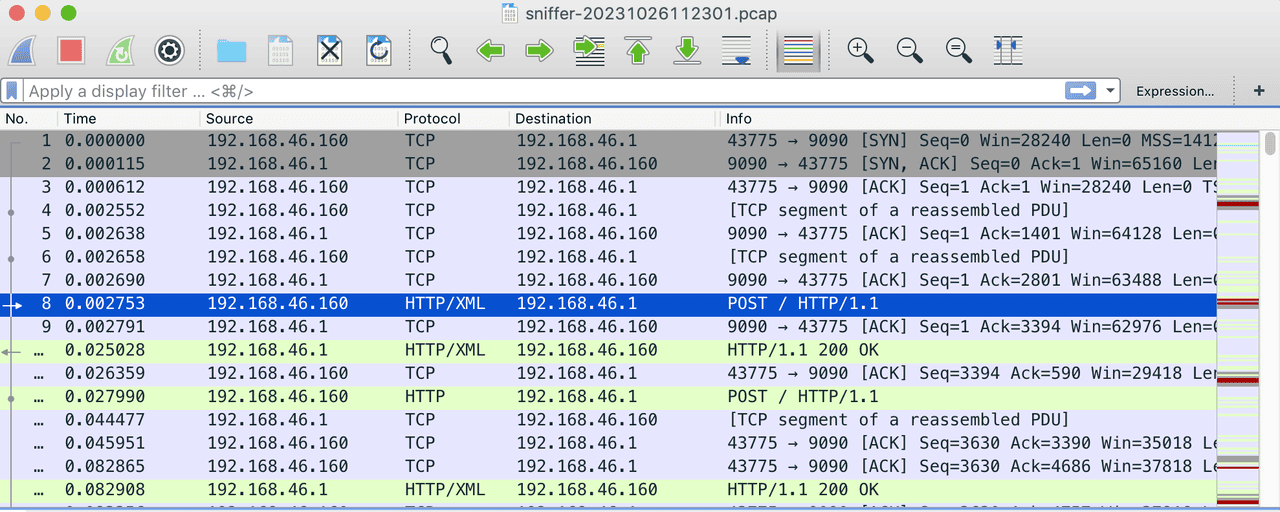Expand the recent display filters dropdown
This screenshot has height=512, width=1280.
point(1111,91)
